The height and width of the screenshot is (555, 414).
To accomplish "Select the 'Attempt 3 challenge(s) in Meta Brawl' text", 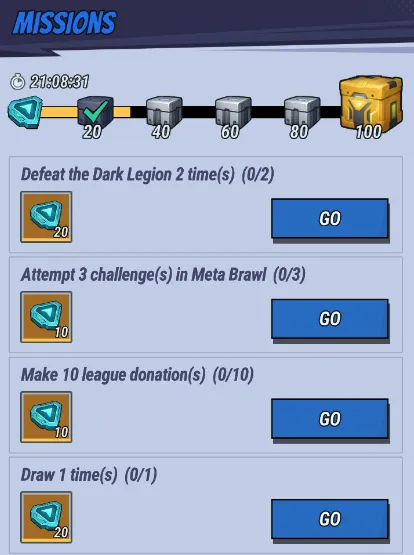I will [143, 275].
